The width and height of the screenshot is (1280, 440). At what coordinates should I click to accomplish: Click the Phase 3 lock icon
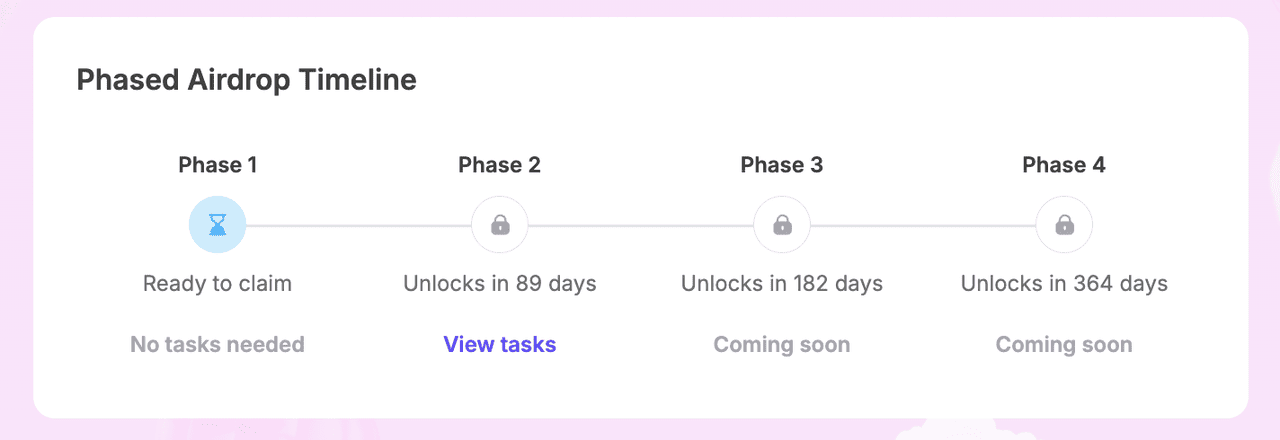pyautogui.click(x=782, y=225)
